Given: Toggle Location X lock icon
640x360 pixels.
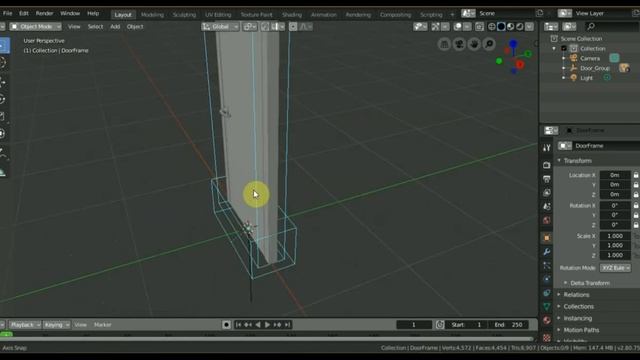Looking at the screenshot, I should [x=636, y=175].
